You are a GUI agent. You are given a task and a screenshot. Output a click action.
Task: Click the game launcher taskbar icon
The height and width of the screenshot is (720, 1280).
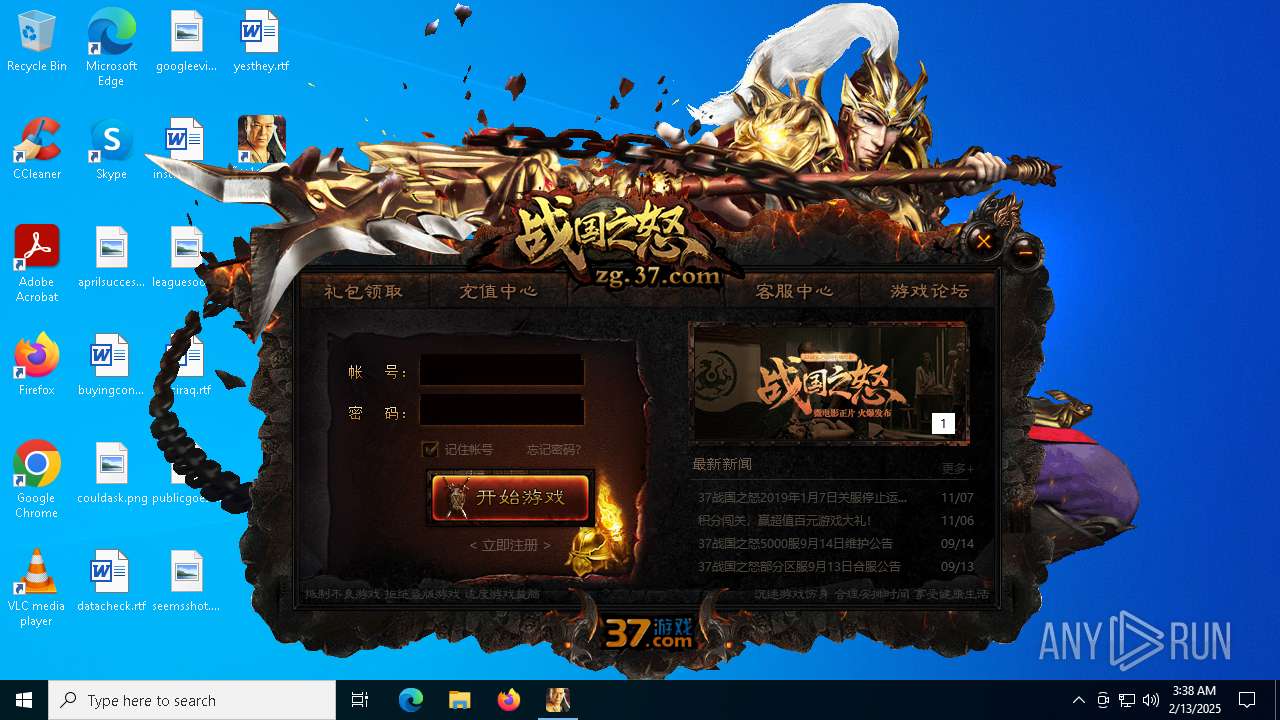click(557, 700)
